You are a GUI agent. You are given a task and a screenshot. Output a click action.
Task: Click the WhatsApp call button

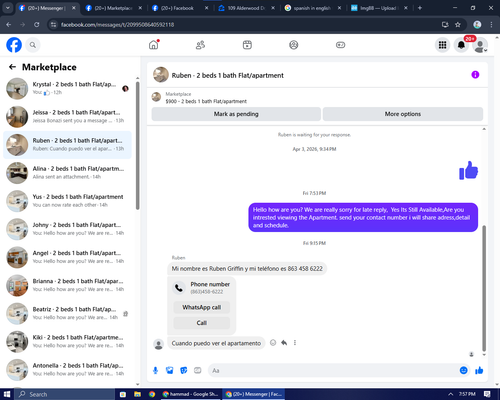[202, 307]
